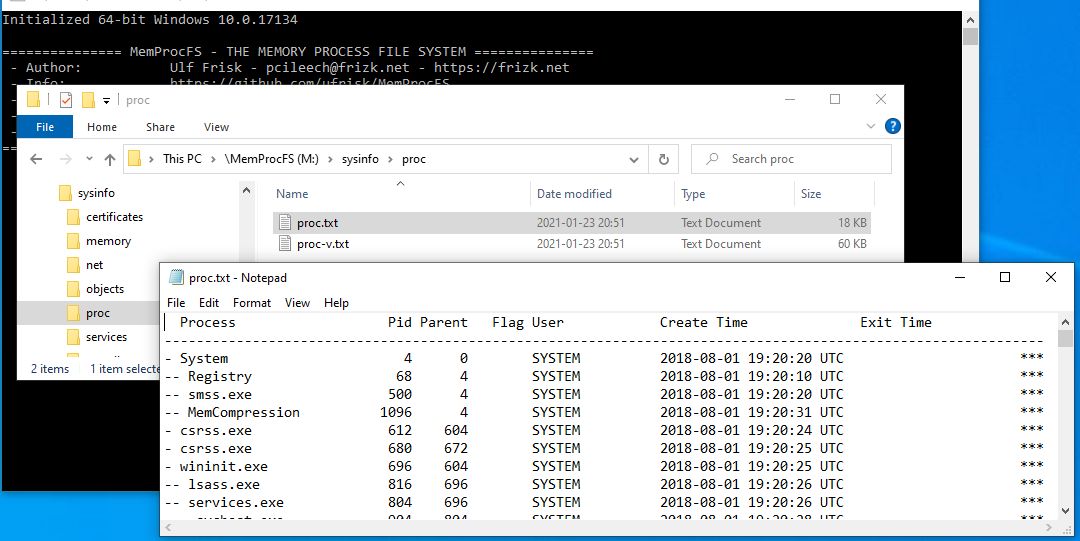Click the certificates folder icon in tree
The width and height of the screenshot is (1080, 541).
coord(74,217)
